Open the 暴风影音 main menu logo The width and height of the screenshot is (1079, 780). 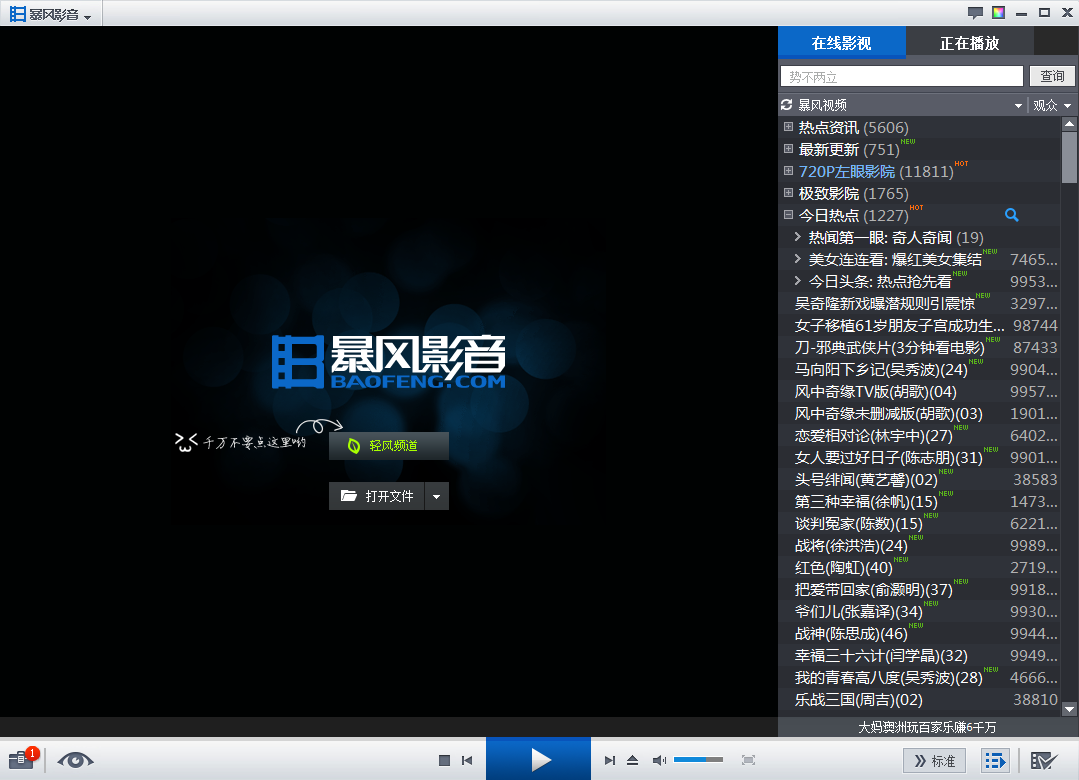(x=50, y=14)
